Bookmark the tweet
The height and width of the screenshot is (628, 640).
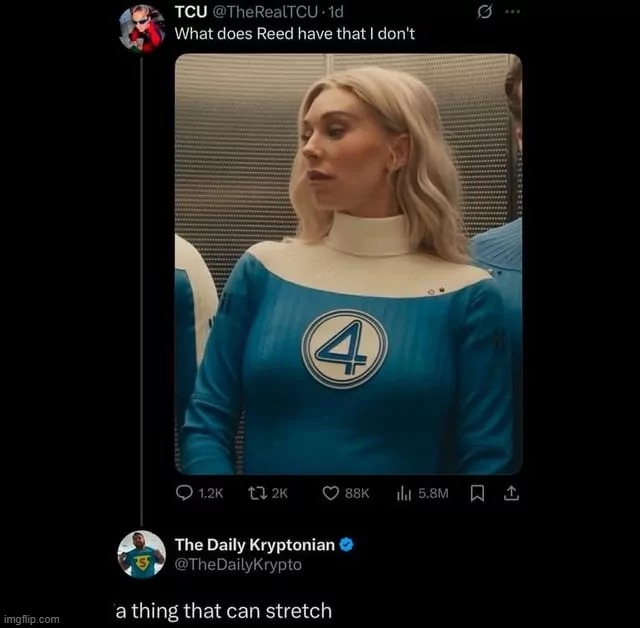click(x=477, y=493)
